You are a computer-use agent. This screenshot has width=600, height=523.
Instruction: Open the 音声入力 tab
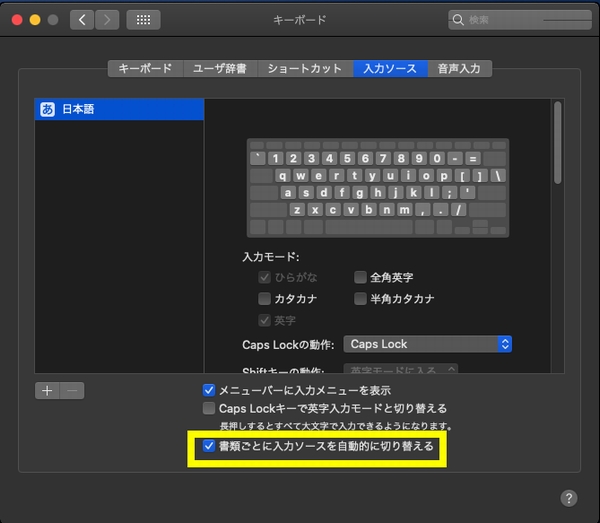pyautogui.click(x=459, y=68)
